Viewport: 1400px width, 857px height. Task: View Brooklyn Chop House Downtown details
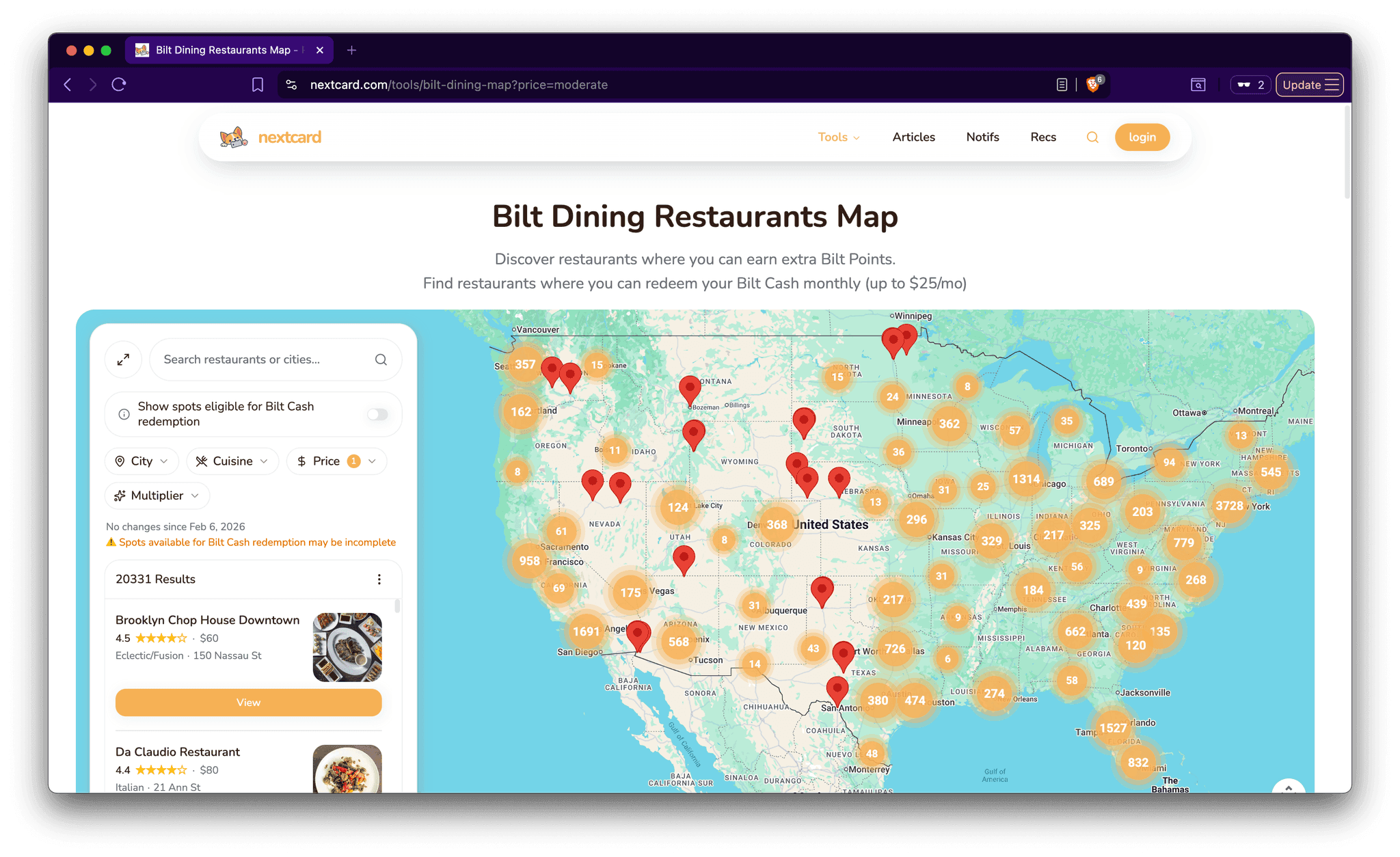(x=248, y=703)
